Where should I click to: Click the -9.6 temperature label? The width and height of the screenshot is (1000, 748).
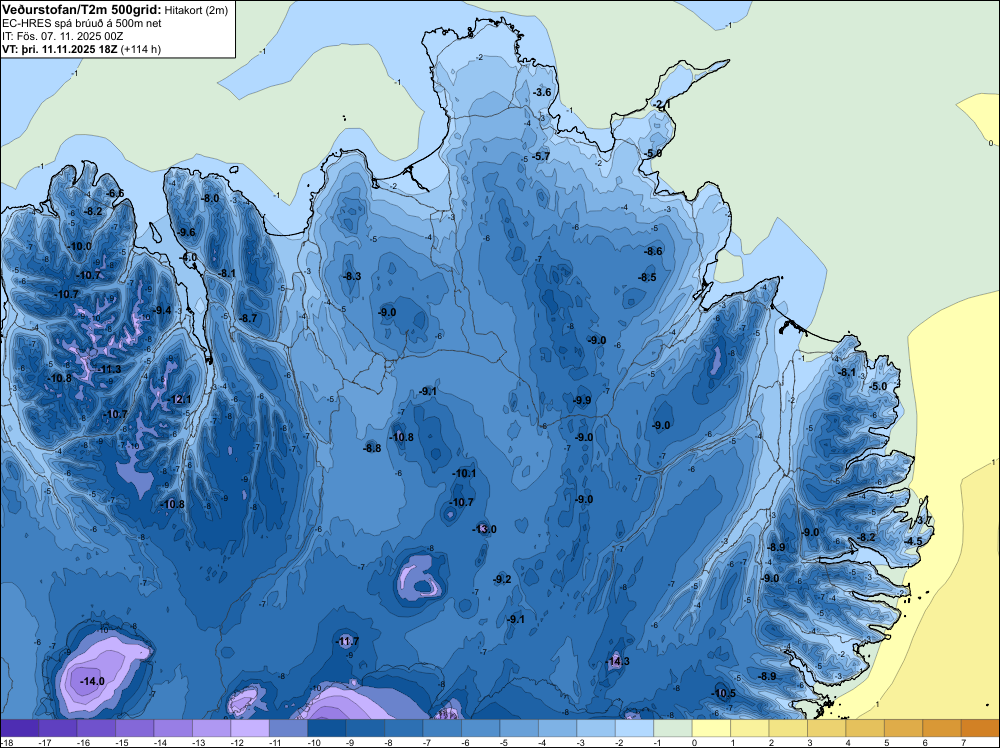pos(186,232)
